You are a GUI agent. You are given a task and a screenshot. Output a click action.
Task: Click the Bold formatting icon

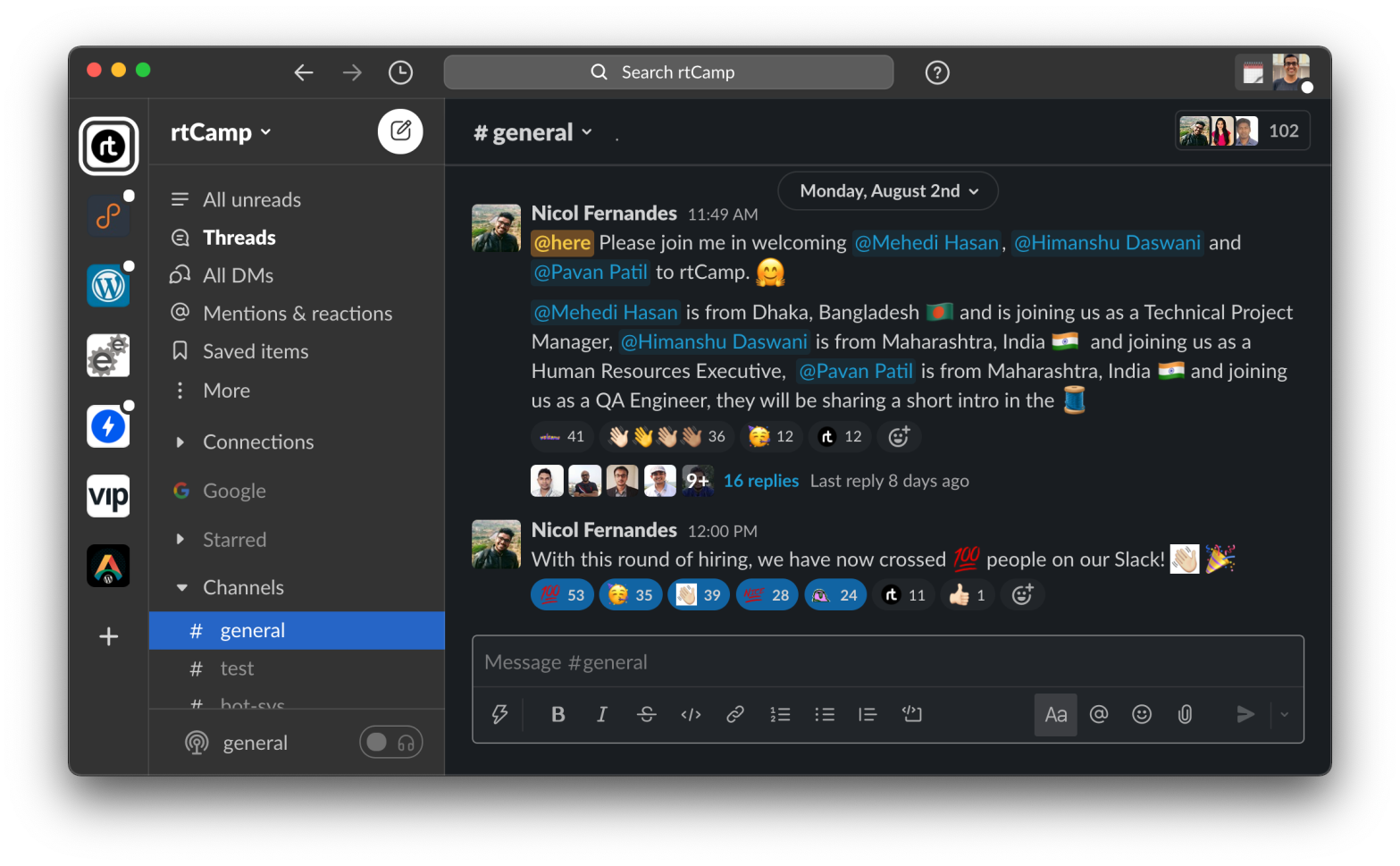tap(558, 714)
